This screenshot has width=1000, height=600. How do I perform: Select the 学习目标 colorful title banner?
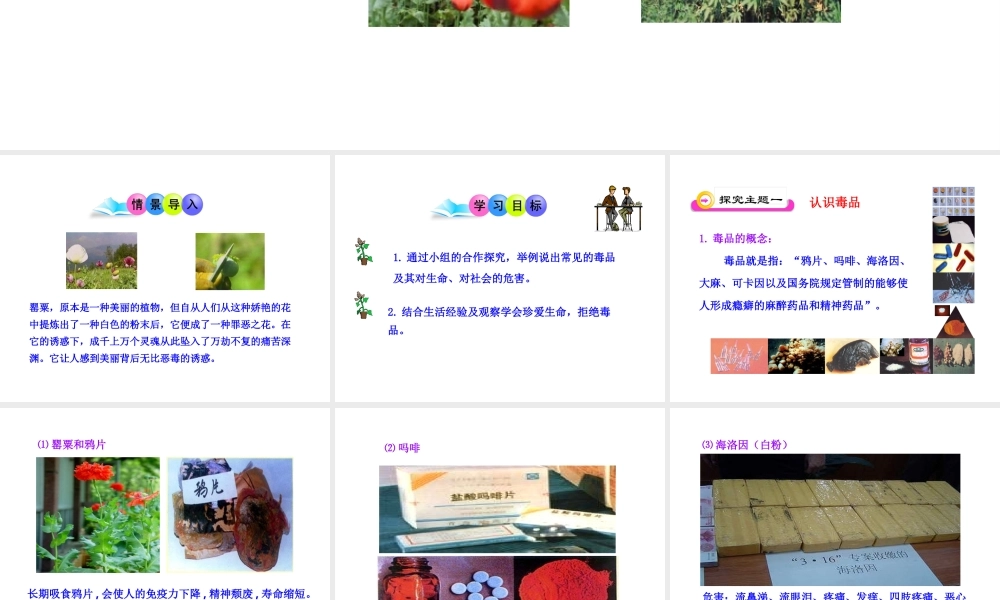pyautogui.click(x=489, y=206)
